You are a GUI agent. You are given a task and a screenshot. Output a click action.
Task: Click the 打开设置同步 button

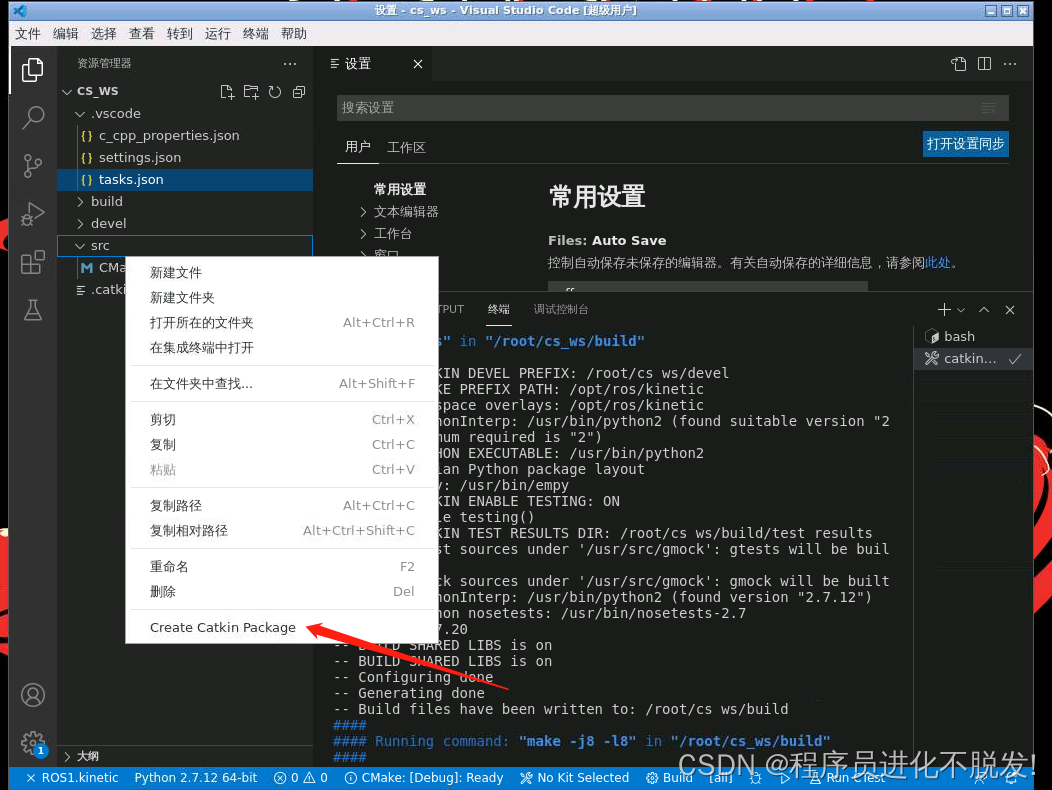coord(965,144)
